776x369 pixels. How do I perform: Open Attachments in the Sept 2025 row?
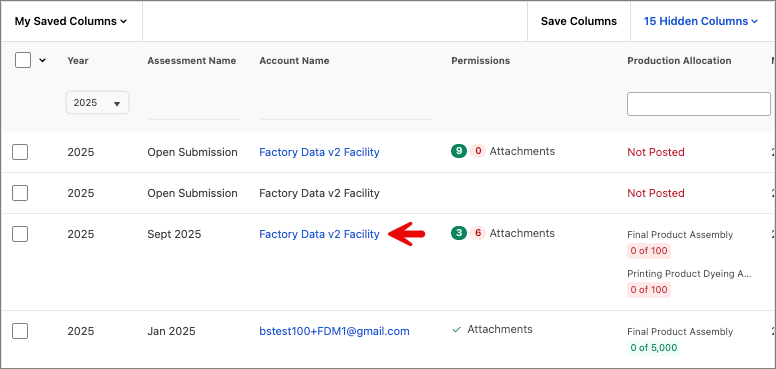pos(522,233)
